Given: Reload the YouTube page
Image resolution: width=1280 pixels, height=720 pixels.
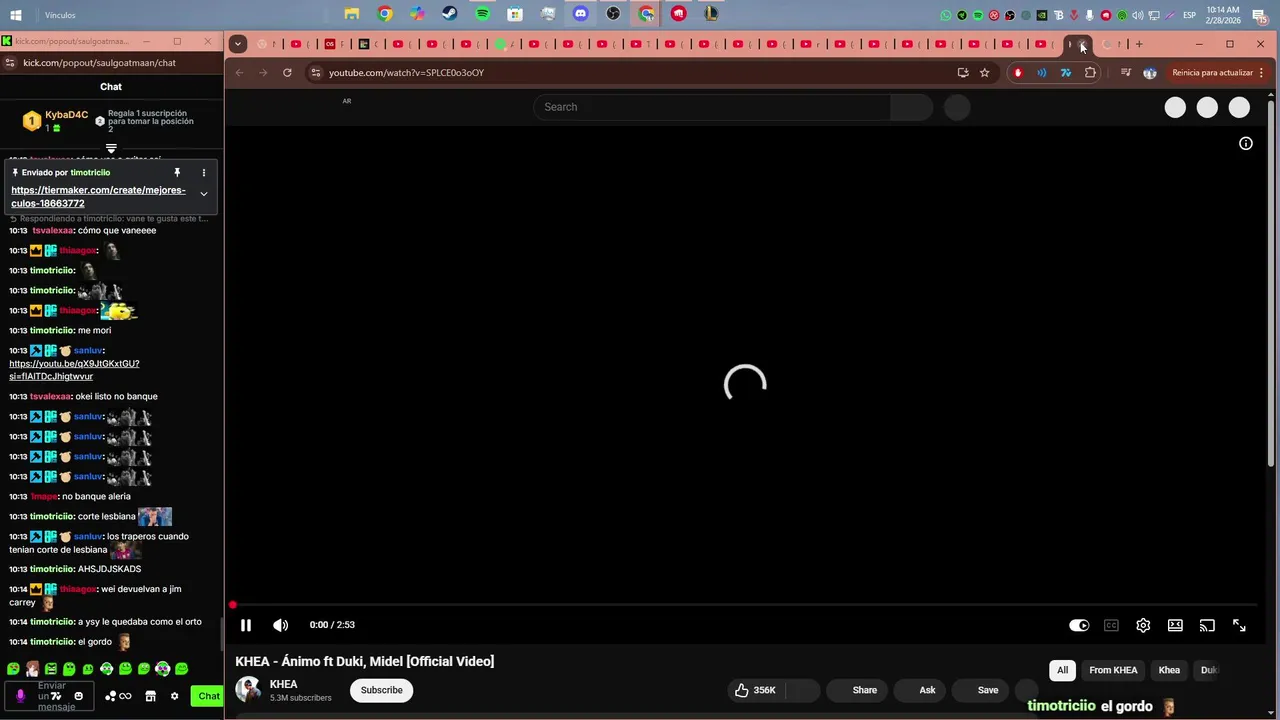Looking at the screenshot, I should (x=287, y=73).
